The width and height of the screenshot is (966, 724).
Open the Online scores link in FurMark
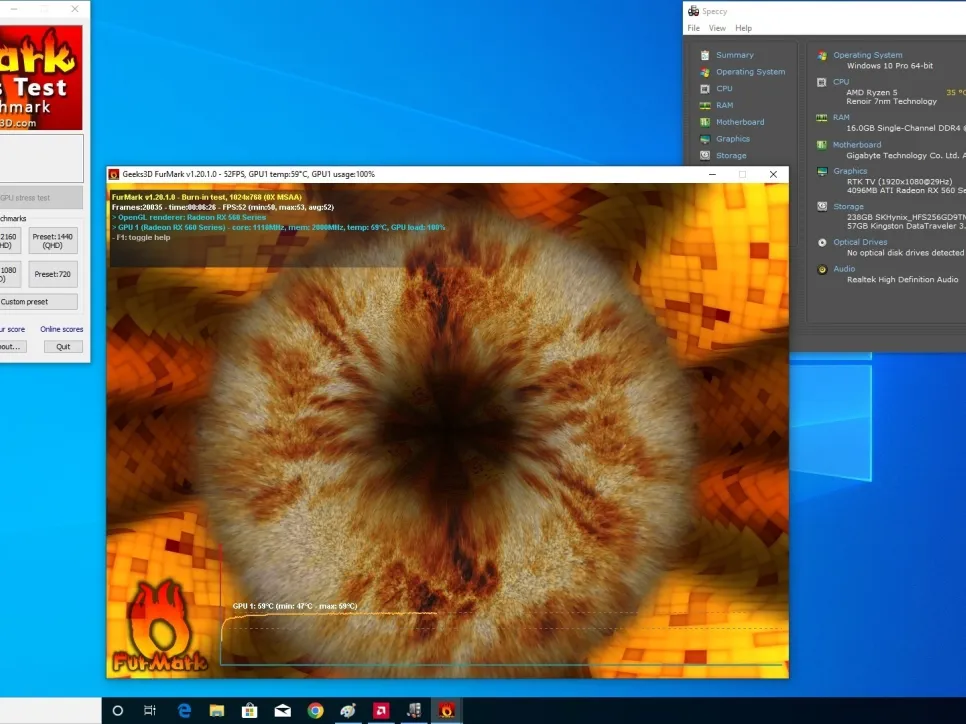pos(62,329)
